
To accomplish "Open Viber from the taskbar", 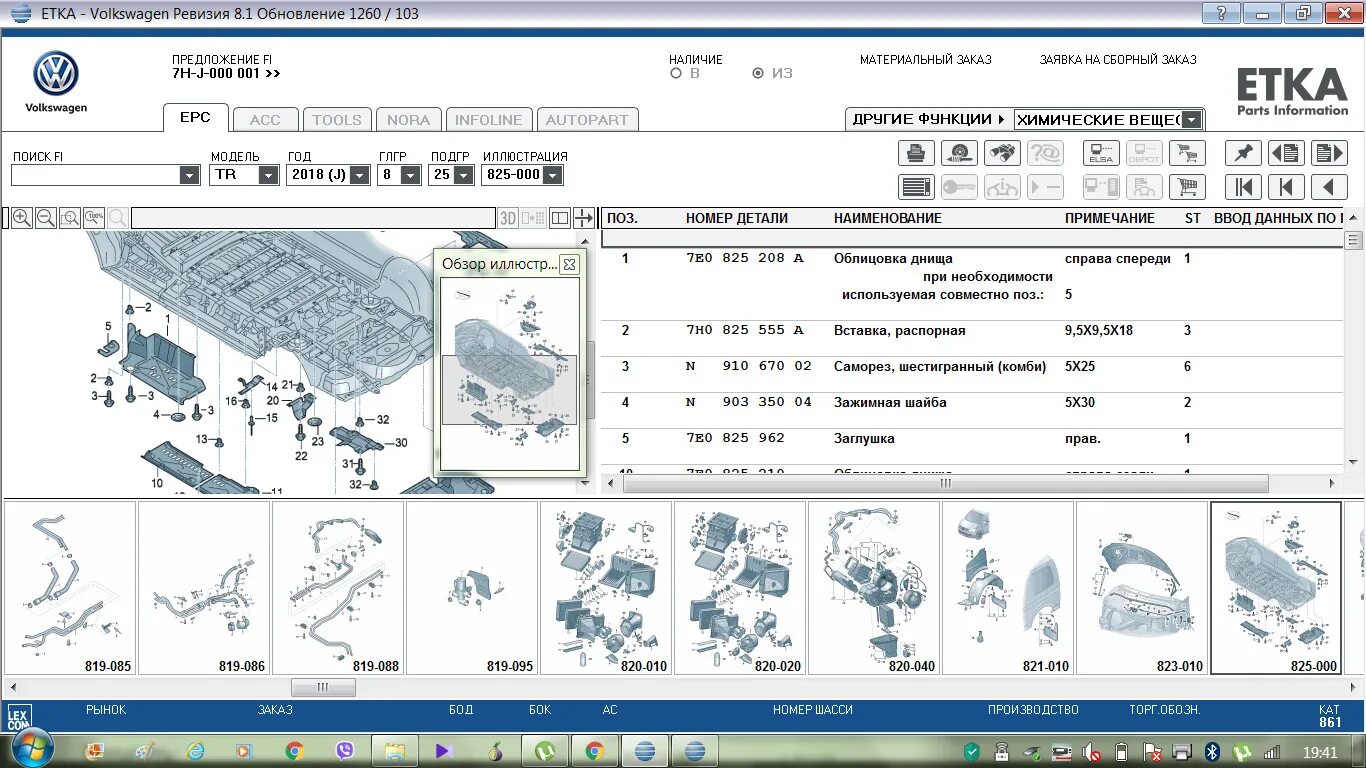I will (345, 751).
